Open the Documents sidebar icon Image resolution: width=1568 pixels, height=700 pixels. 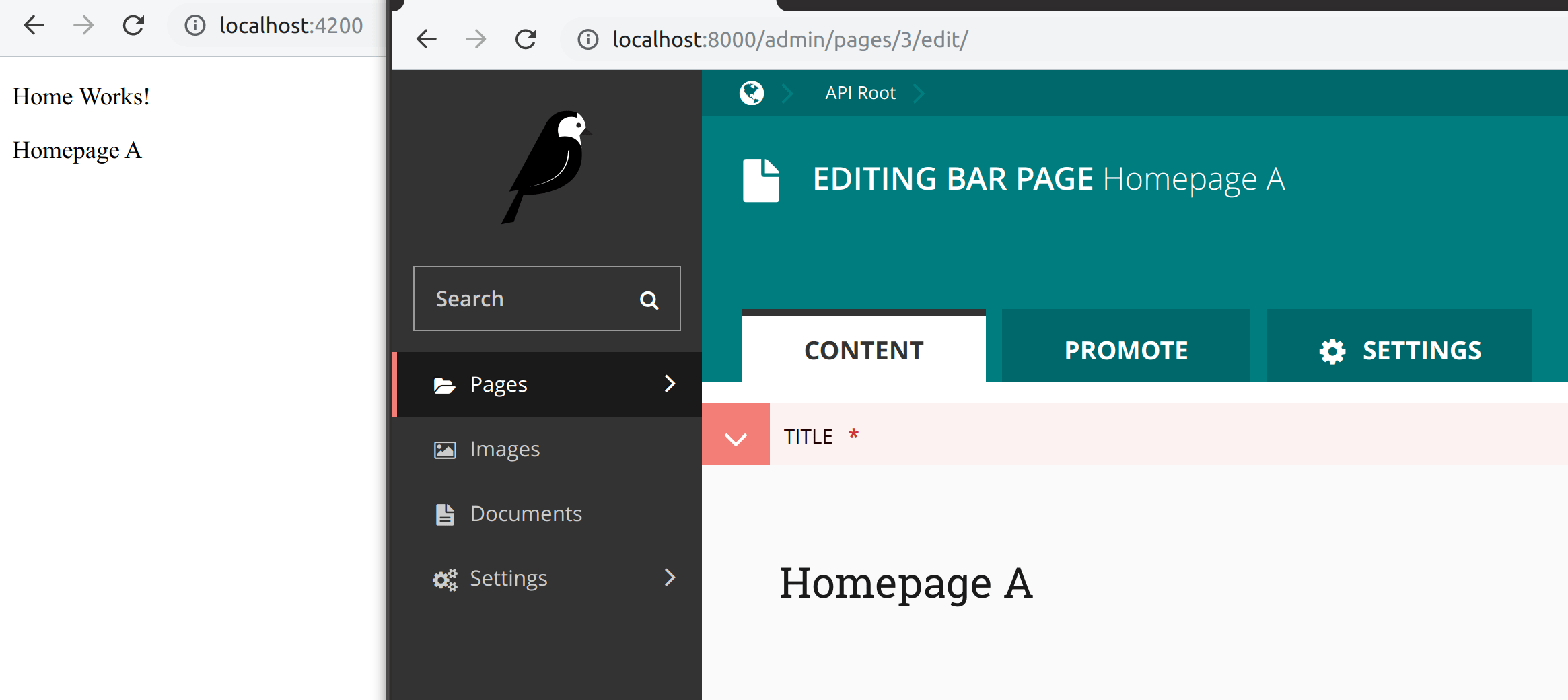pyautogui.click(x=444, y=513)
